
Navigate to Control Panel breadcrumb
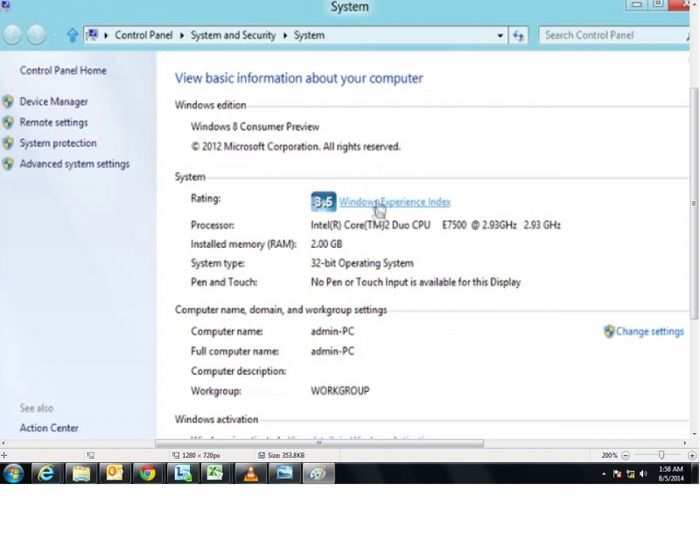tap(144, 35)
